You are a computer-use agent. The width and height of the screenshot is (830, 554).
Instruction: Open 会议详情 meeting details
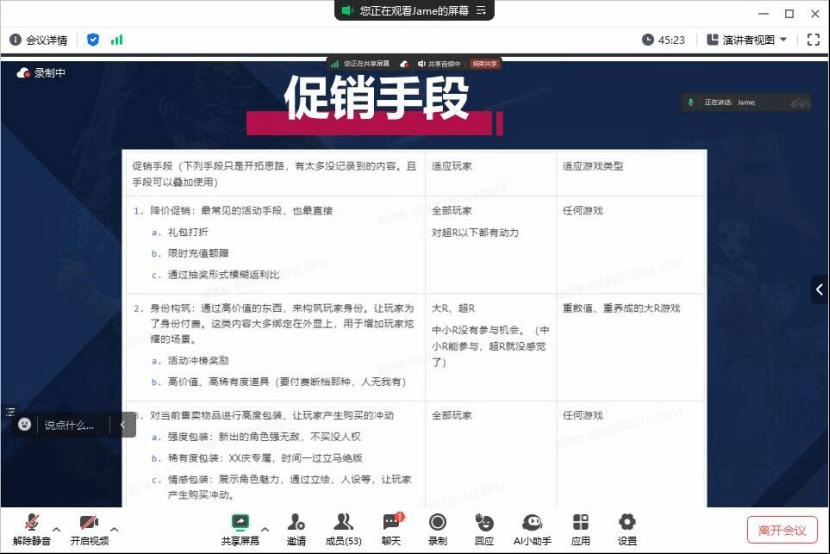[x=39, y=40]
